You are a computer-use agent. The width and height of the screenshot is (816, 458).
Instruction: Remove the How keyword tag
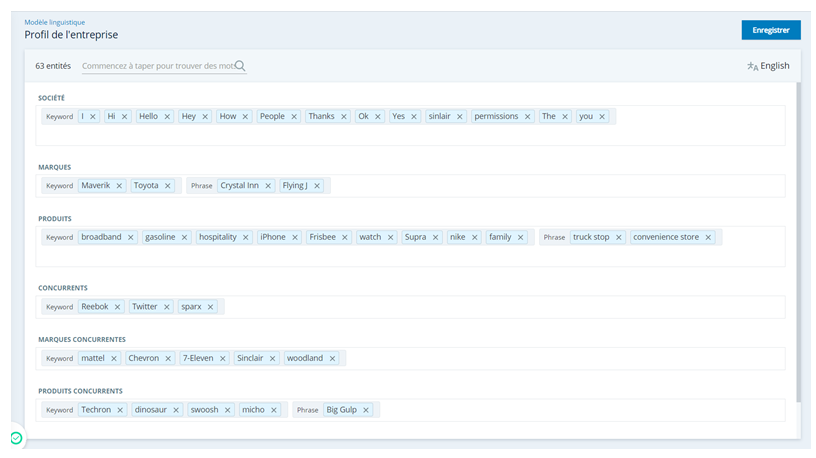(x=245, y=117)
